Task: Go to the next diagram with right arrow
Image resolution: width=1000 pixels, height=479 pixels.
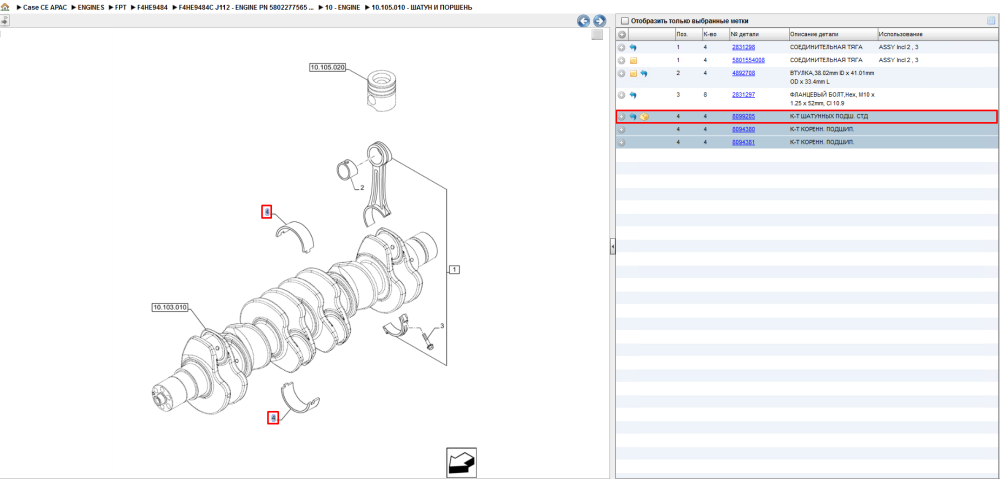Action: (x=599, y=20)
